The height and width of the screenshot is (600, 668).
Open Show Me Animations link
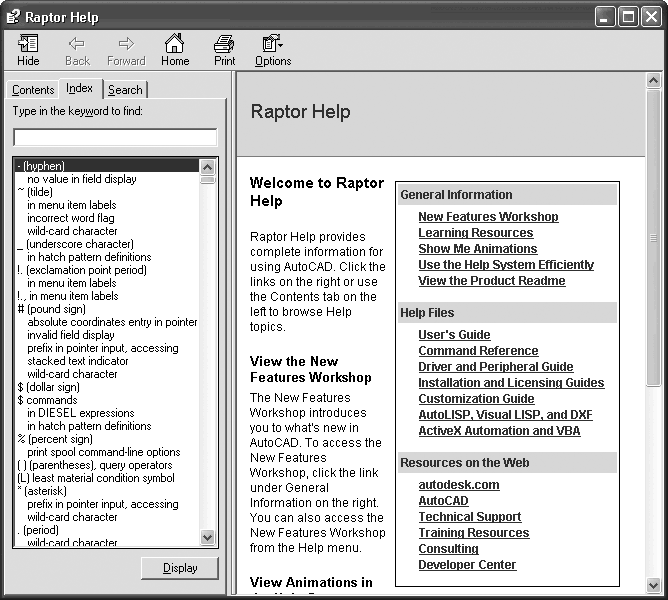[x=477, y=249]
